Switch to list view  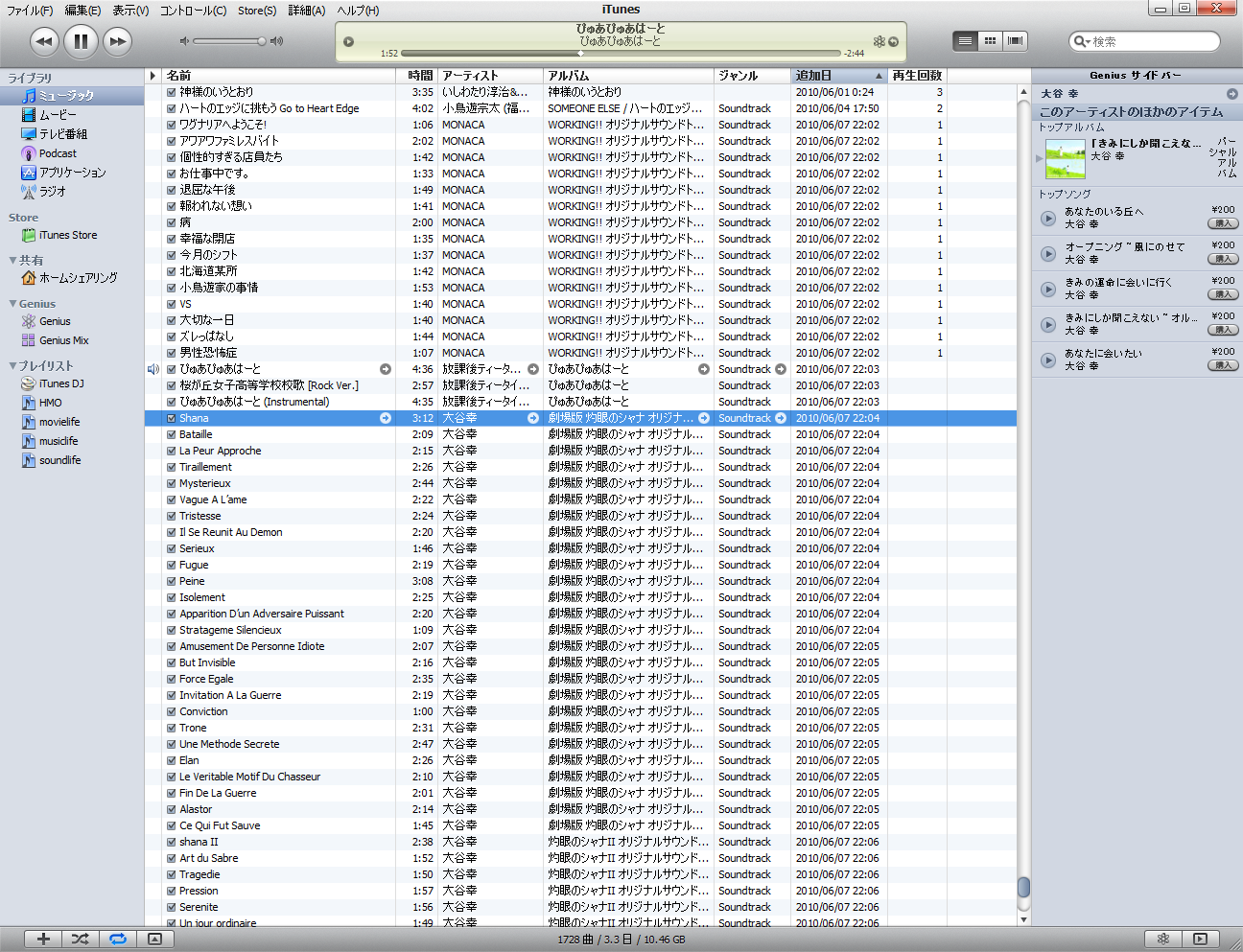pos(965,40)
